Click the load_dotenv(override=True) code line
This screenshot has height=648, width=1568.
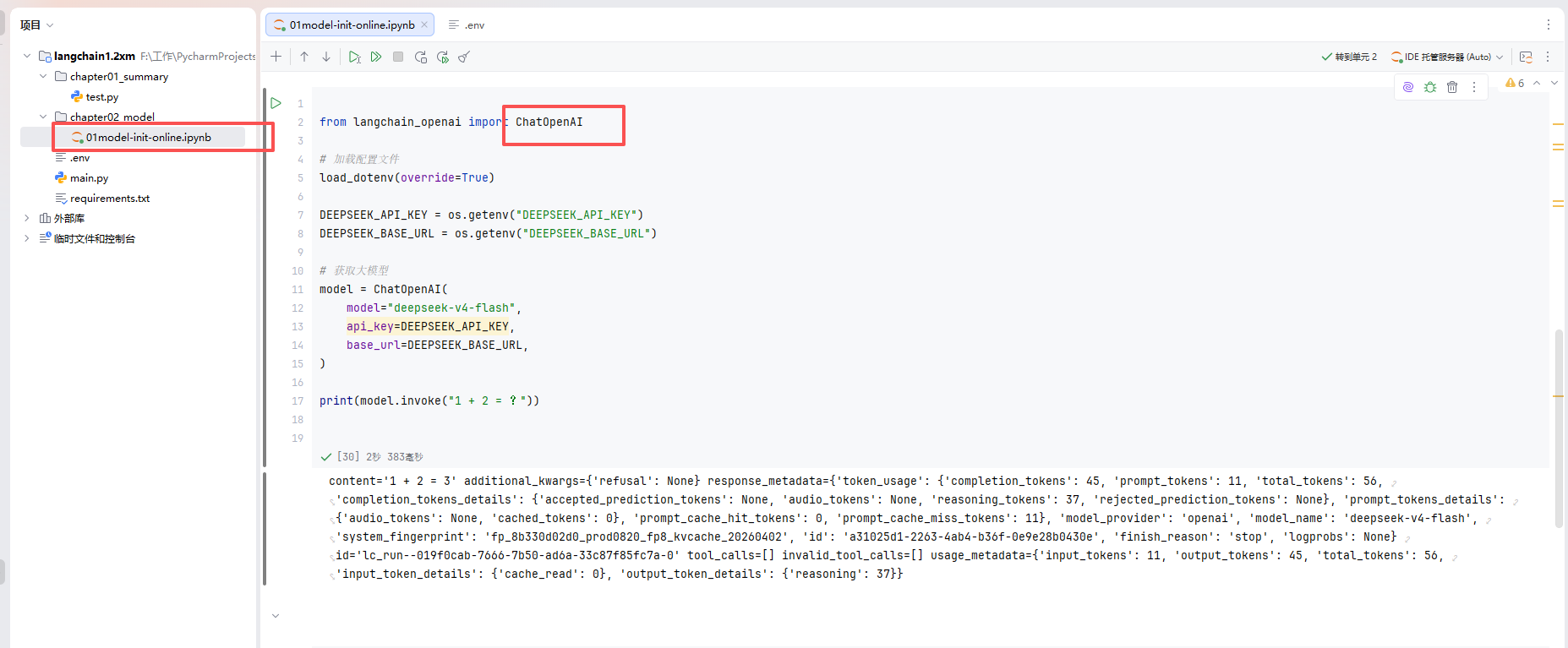[407, 177]
